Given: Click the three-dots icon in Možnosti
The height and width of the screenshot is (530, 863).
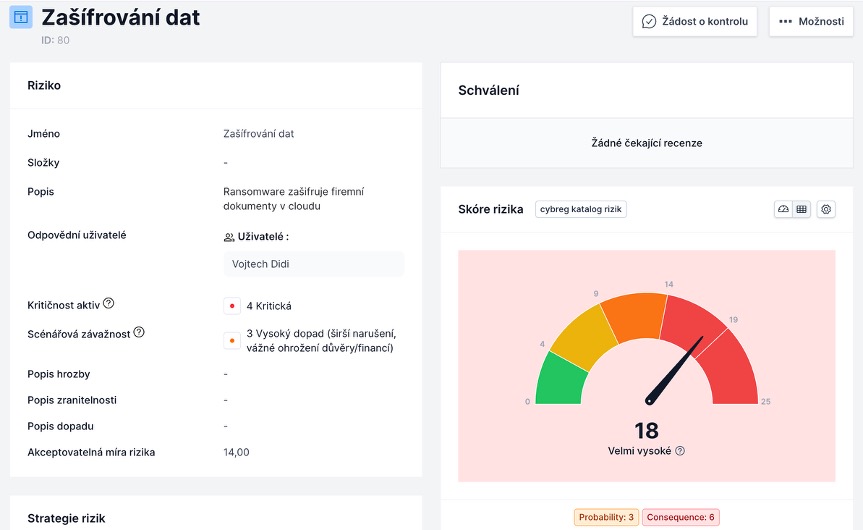Looking at the screenshot, I should [x=785, y=21].
